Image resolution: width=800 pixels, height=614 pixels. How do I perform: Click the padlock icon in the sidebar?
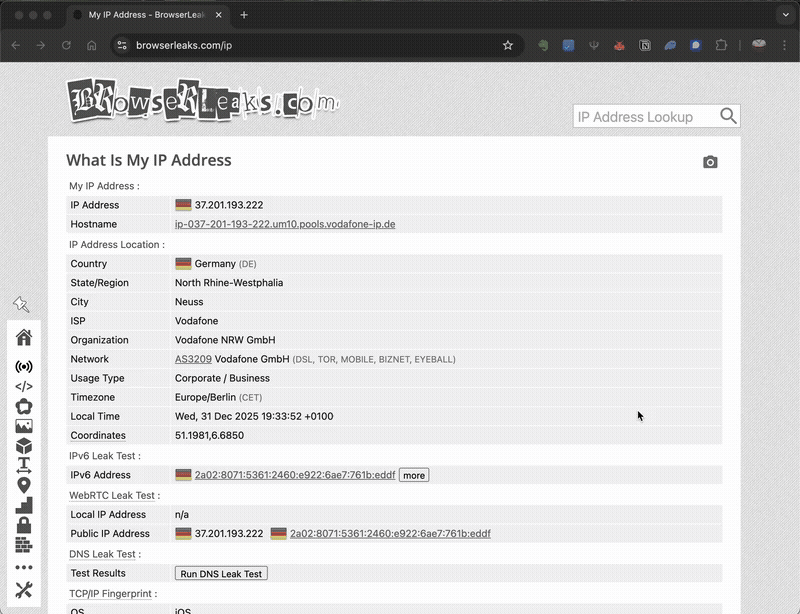point(23,525)
